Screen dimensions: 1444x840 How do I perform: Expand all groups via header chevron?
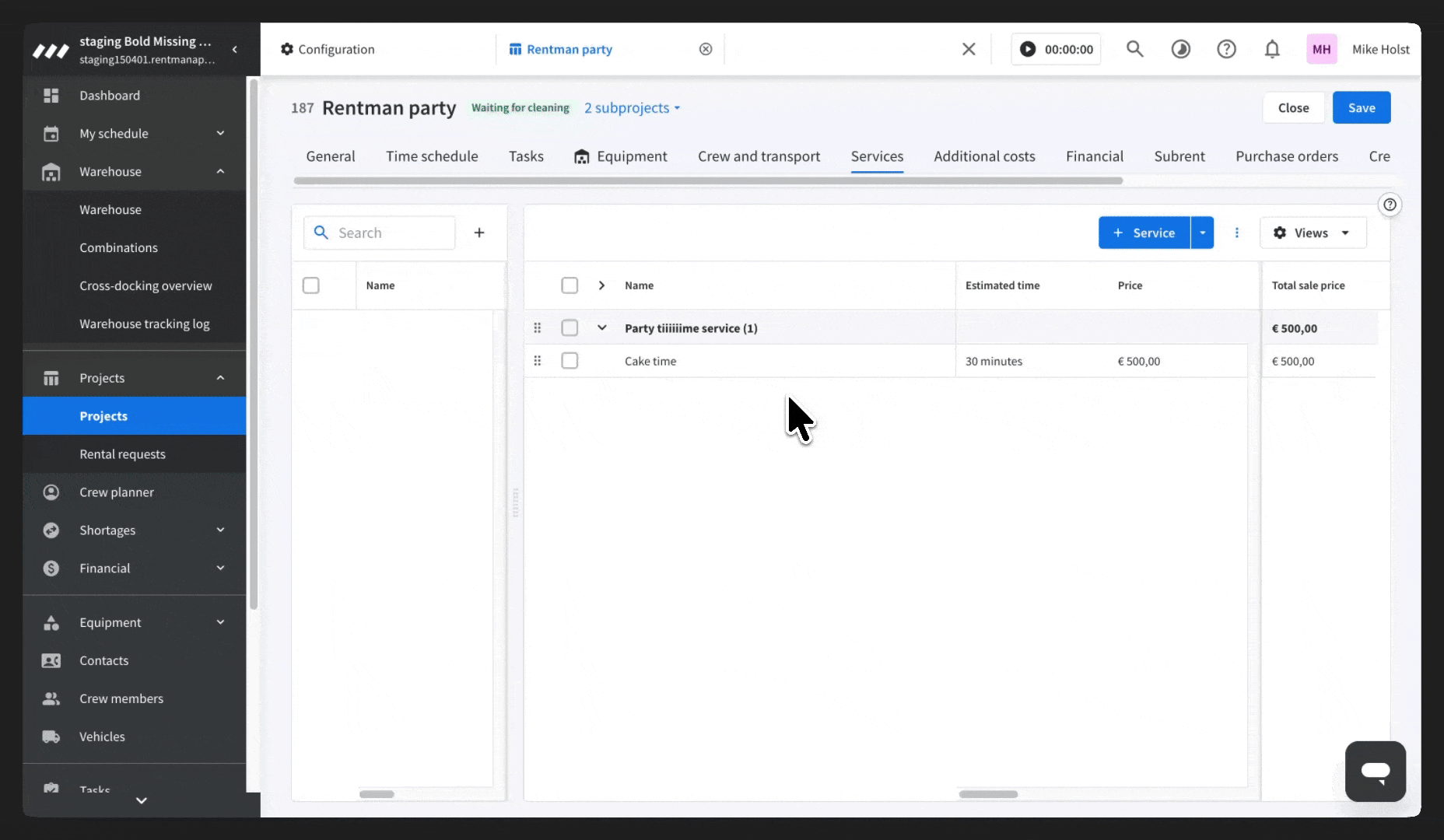tap(601, 285)
